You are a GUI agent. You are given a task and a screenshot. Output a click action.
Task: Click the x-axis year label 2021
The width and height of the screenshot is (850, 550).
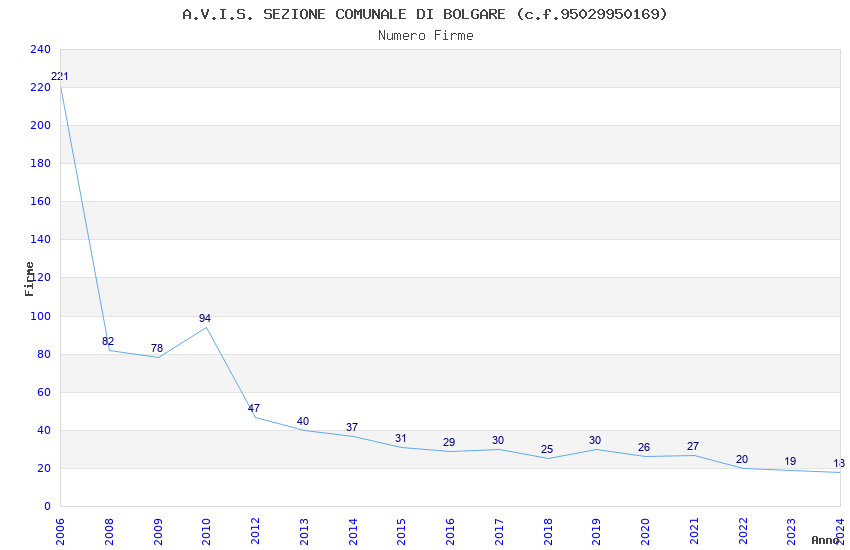[694, 532]
